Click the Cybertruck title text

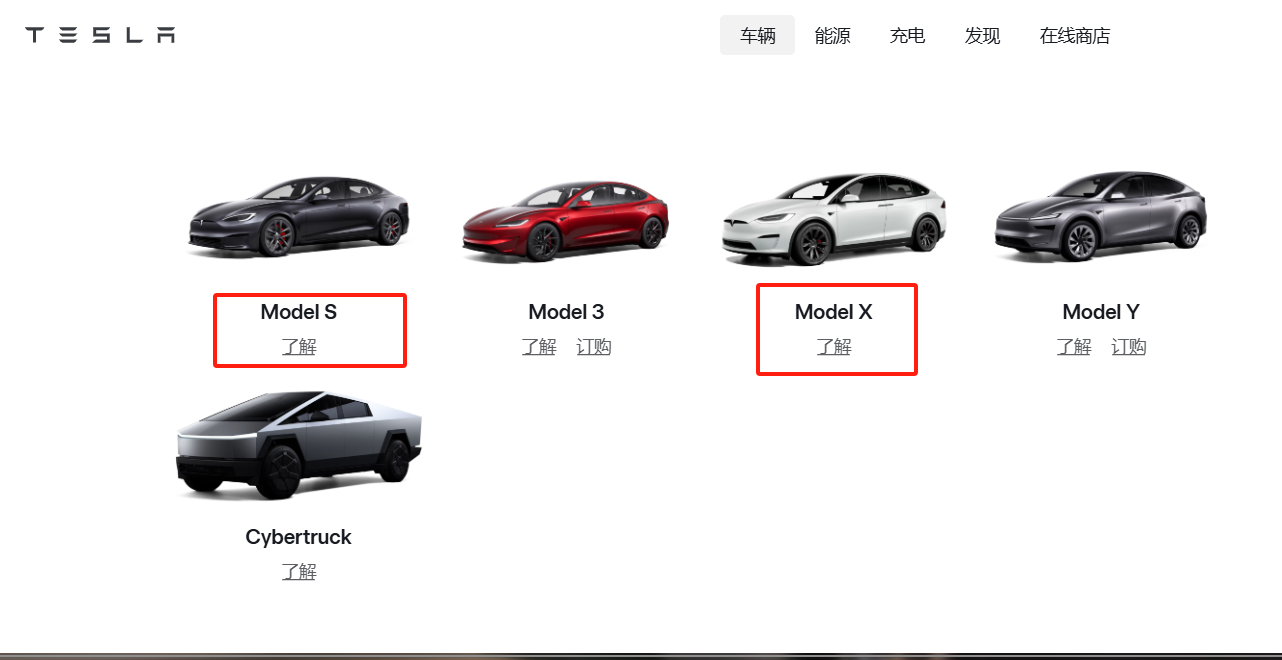pyautogui.click(x=298, y=537)
